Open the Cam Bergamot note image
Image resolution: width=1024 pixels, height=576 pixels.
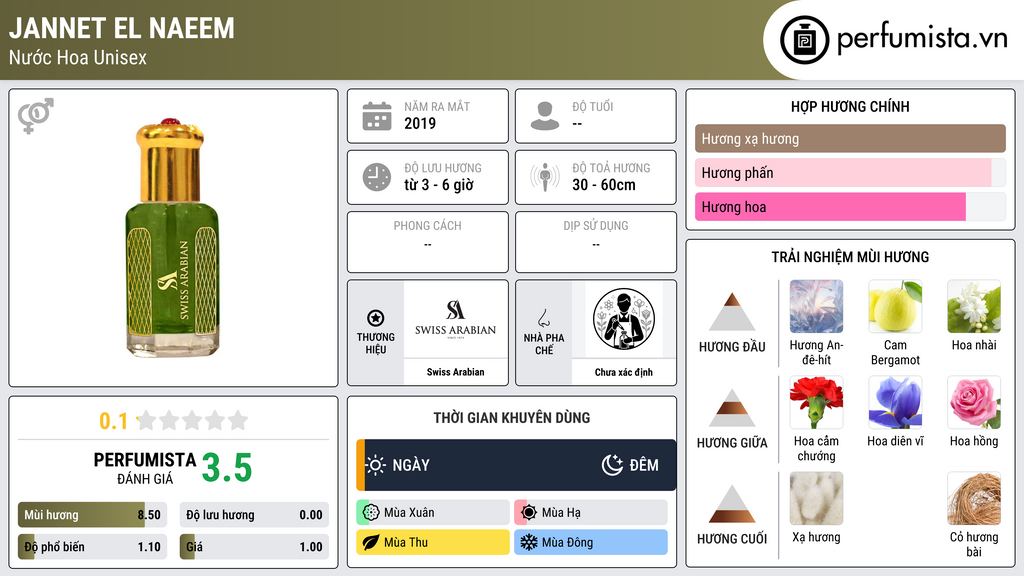(x=895, y=306)
